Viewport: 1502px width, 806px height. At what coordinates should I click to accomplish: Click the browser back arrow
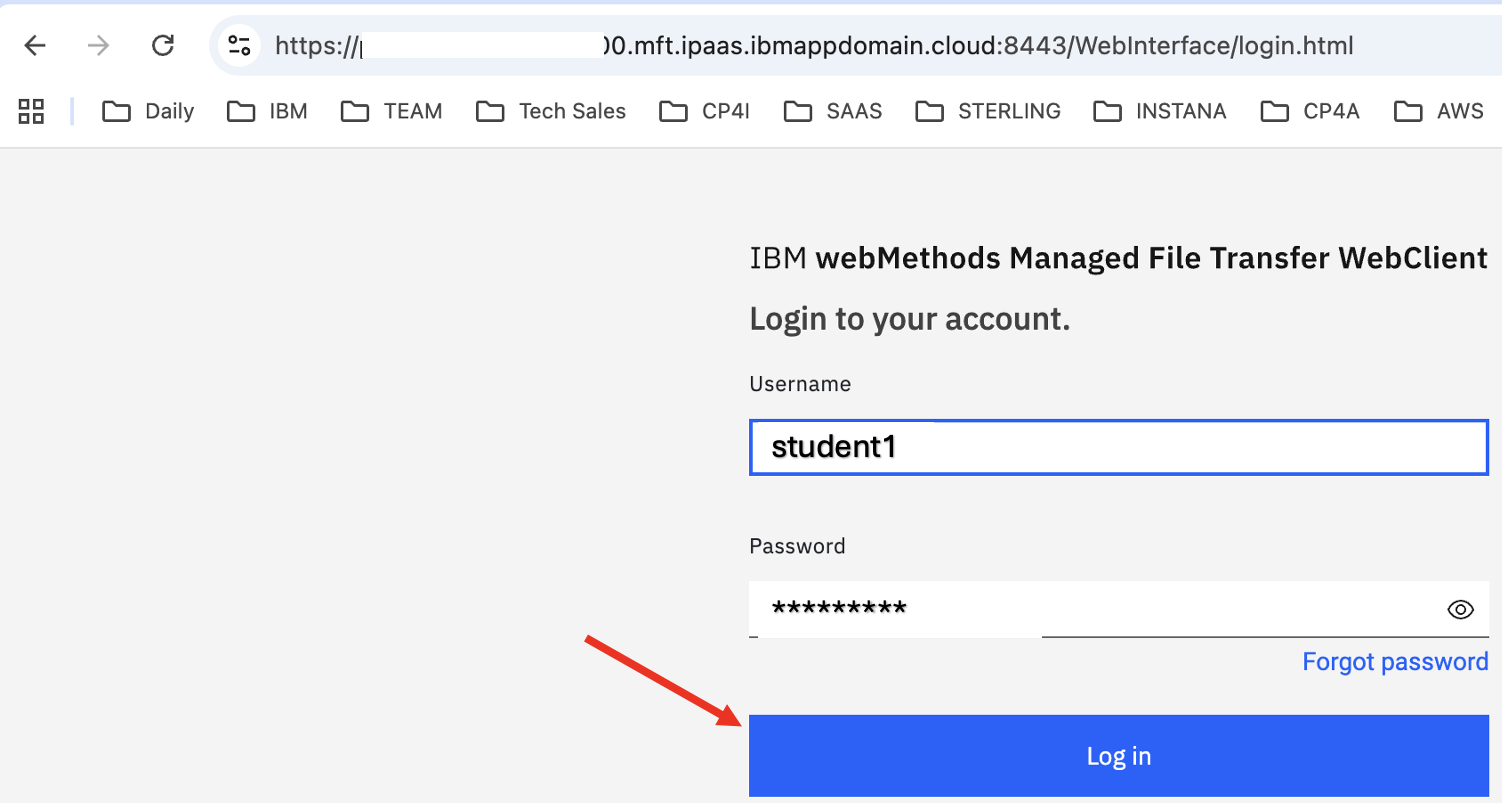[x=35, y=45]
